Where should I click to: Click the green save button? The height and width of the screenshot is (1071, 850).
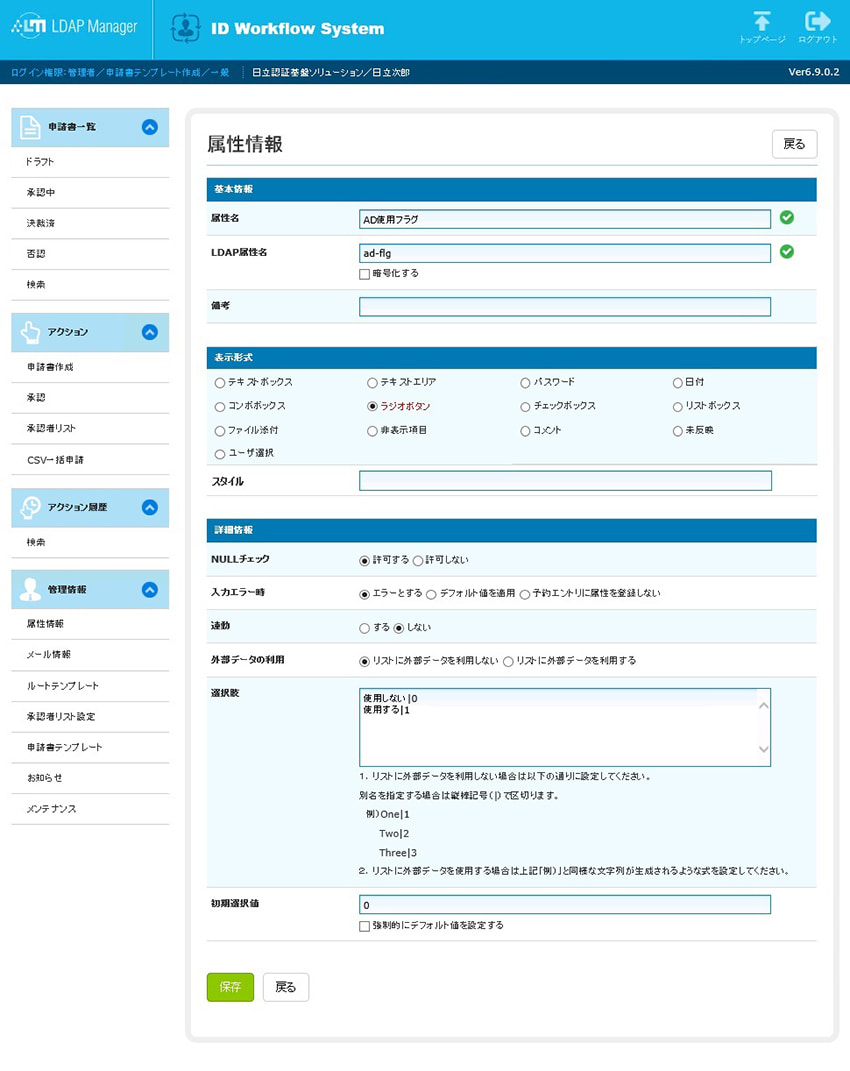tap(230, 987)
